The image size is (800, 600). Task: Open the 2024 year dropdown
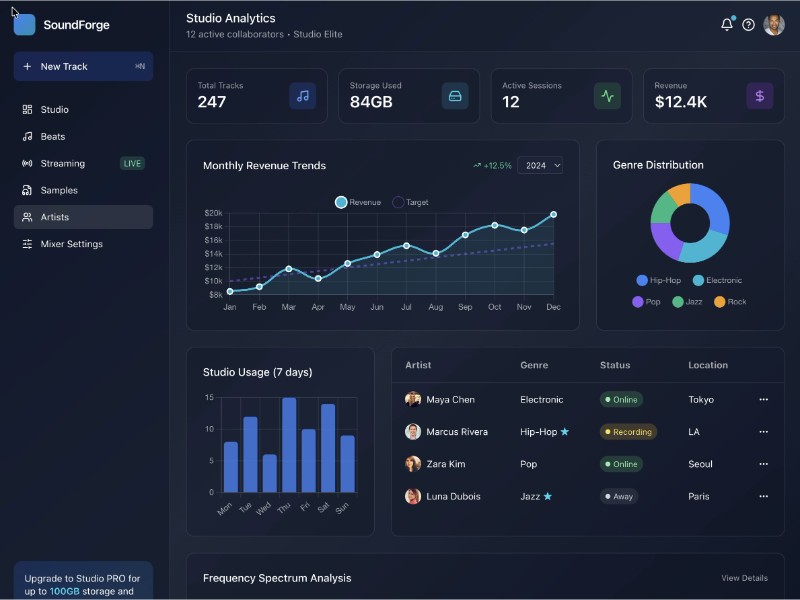point(540,165)
